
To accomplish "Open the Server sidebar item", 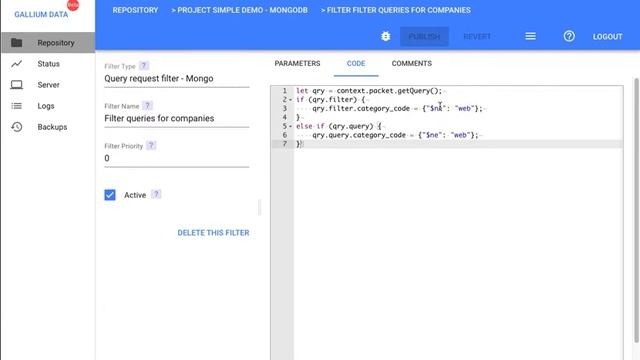I will pos(48,85).
